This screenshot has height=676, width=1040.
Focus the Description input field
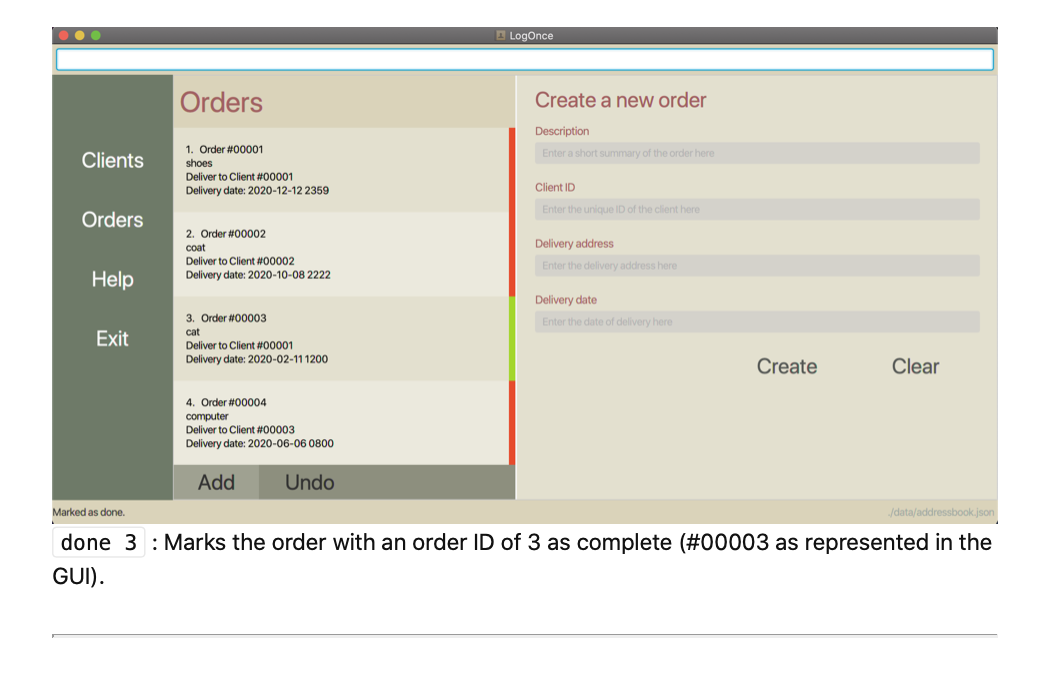click(757, 153)
